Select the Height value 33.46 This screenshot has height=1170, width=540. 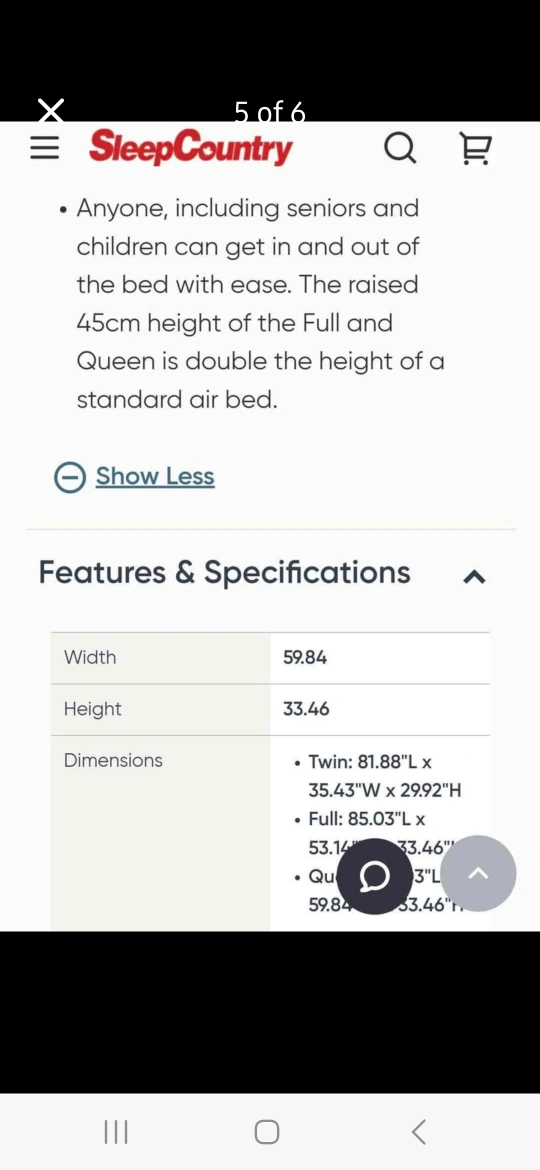pos(306,709)
